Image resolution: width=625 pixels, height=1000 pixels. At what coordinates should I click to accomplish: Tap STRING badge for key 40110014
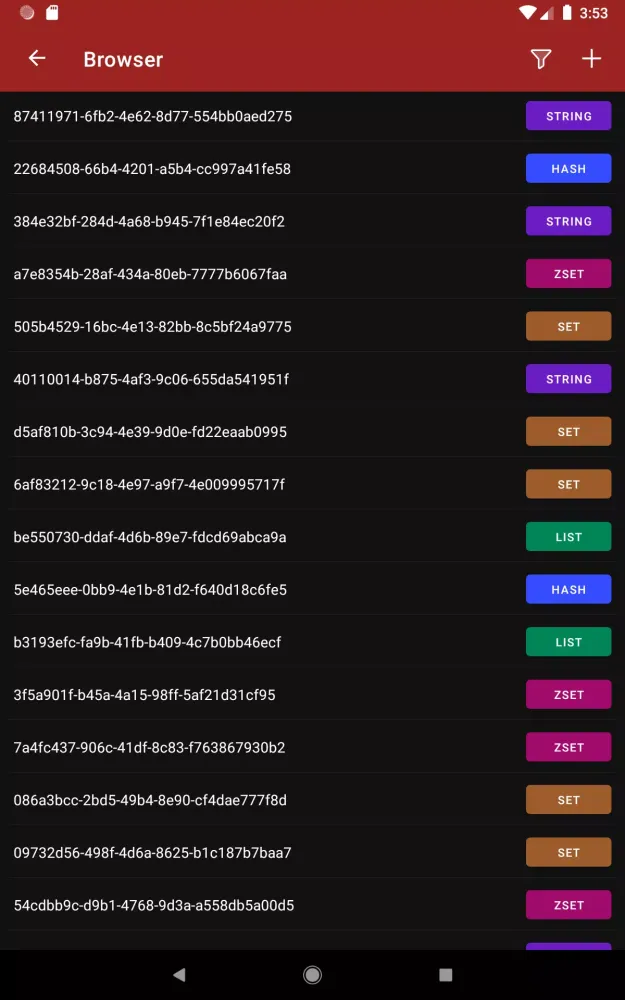pos(568,379)
